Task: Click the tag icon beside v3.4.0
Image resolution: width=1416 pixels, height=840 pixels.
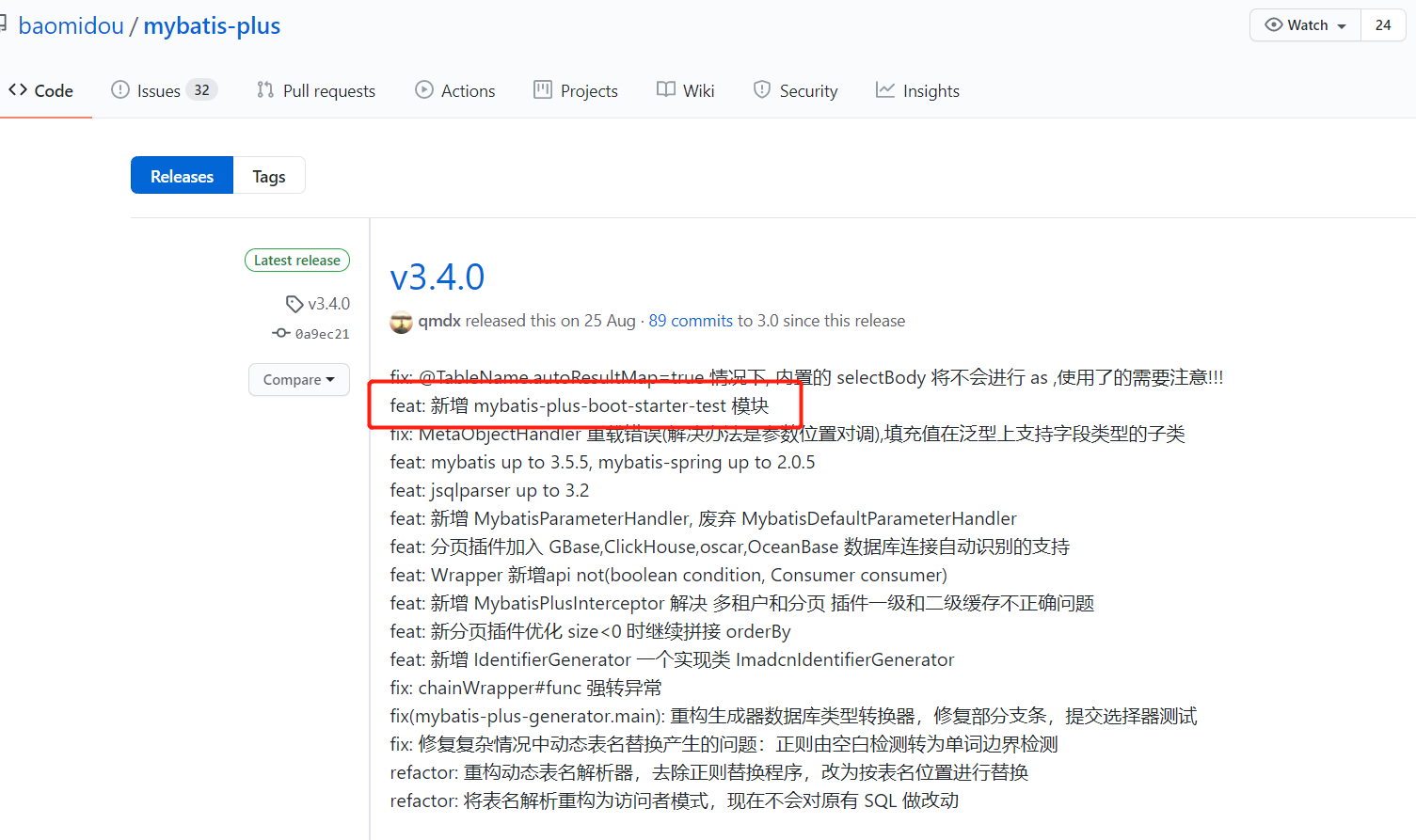Action: click(294, 304)
